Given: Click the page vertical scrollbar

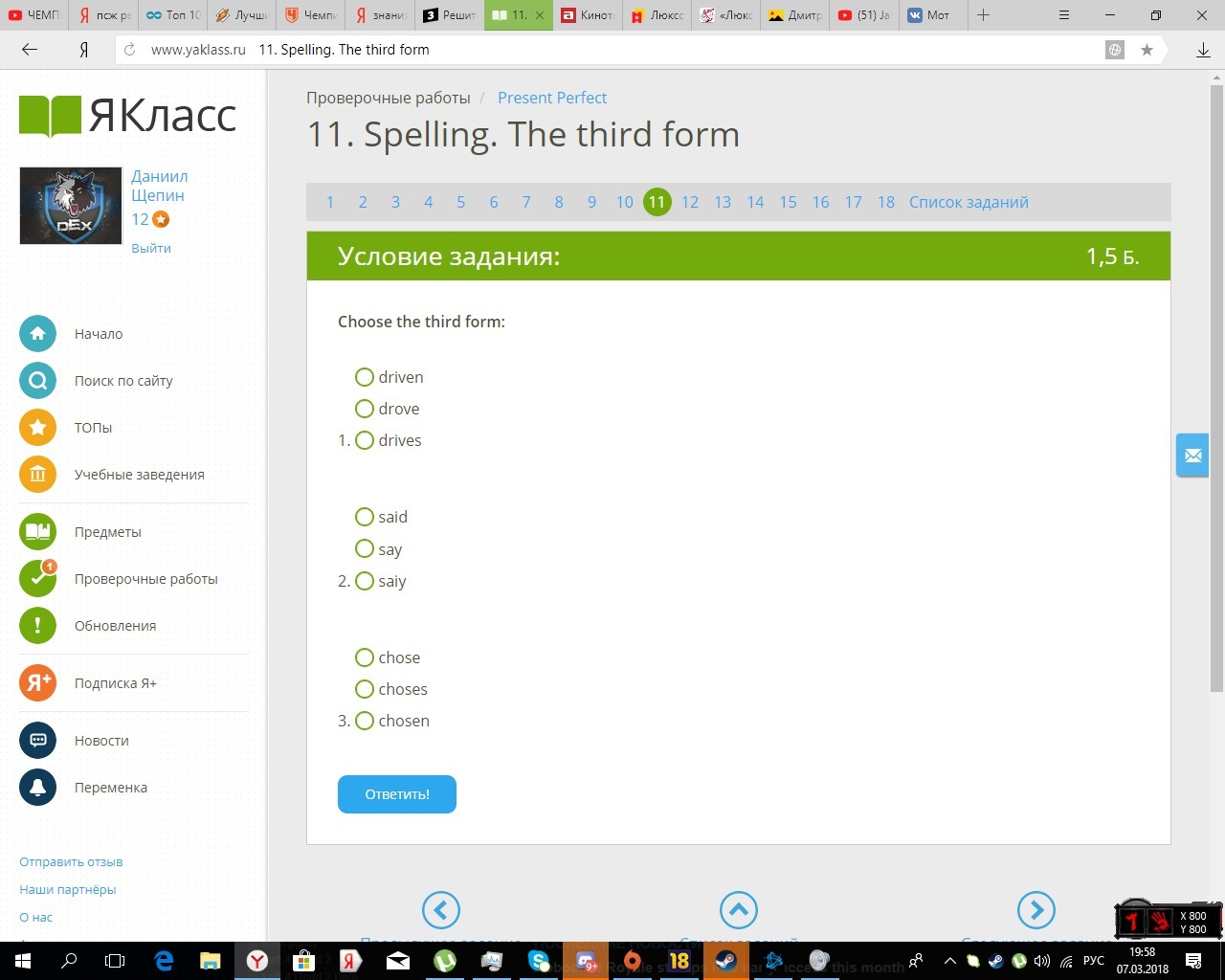Looking at the screenshot, I should click(x=1216, y=383).
